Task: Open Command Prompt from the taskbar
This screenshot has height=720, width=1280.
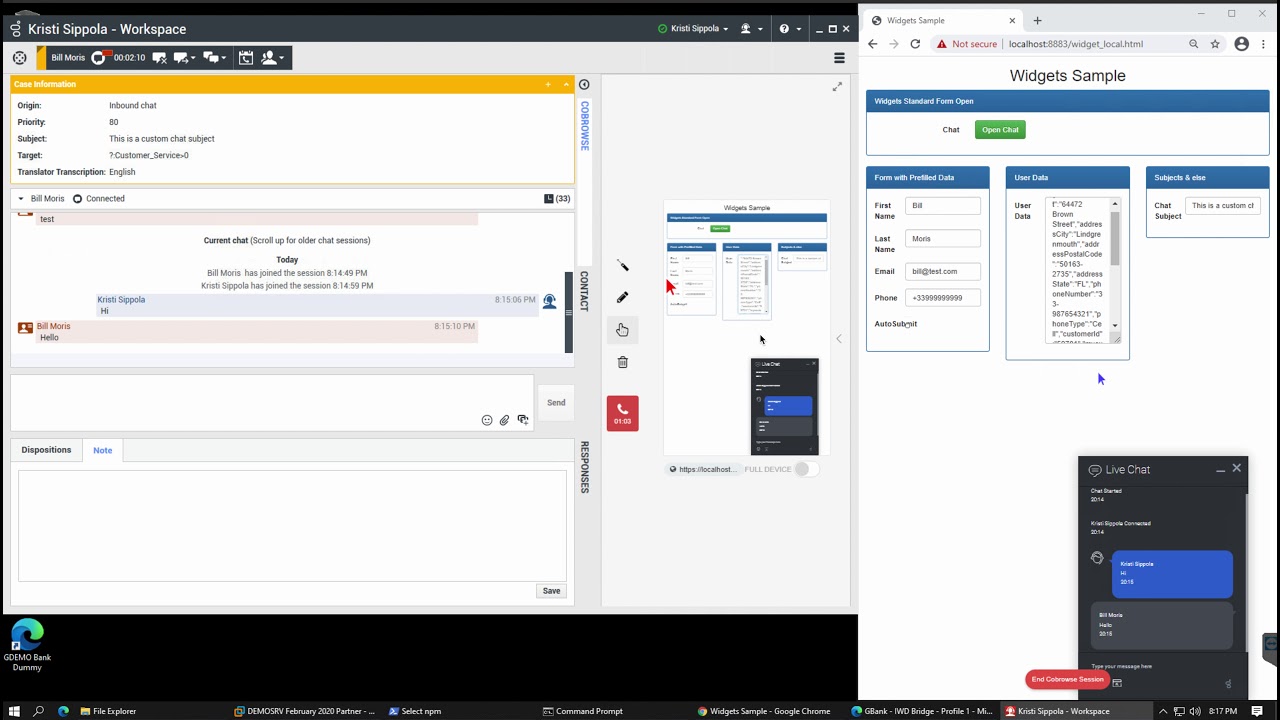Action: [x=582, y=711]
